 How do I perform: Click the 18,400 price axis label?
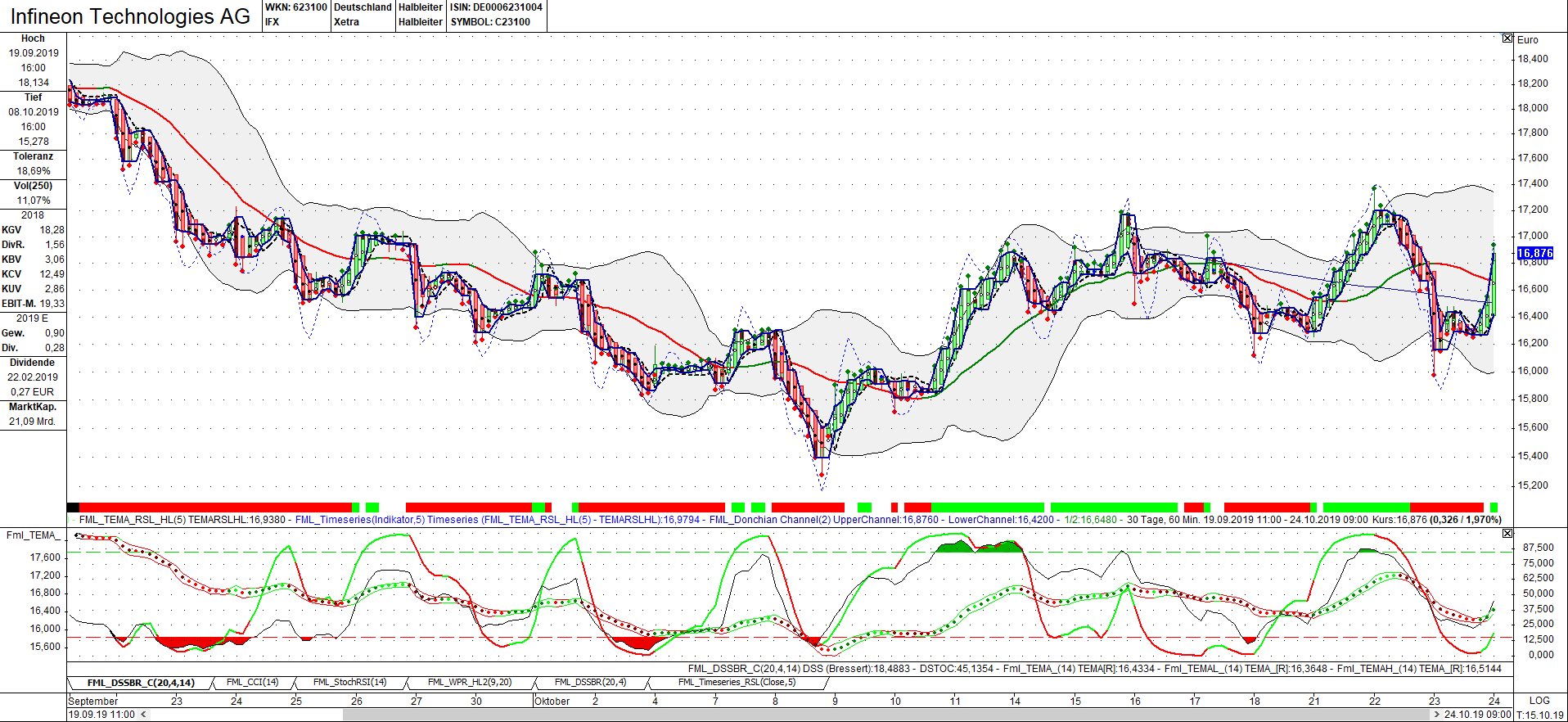click(x=1533, y=59)
